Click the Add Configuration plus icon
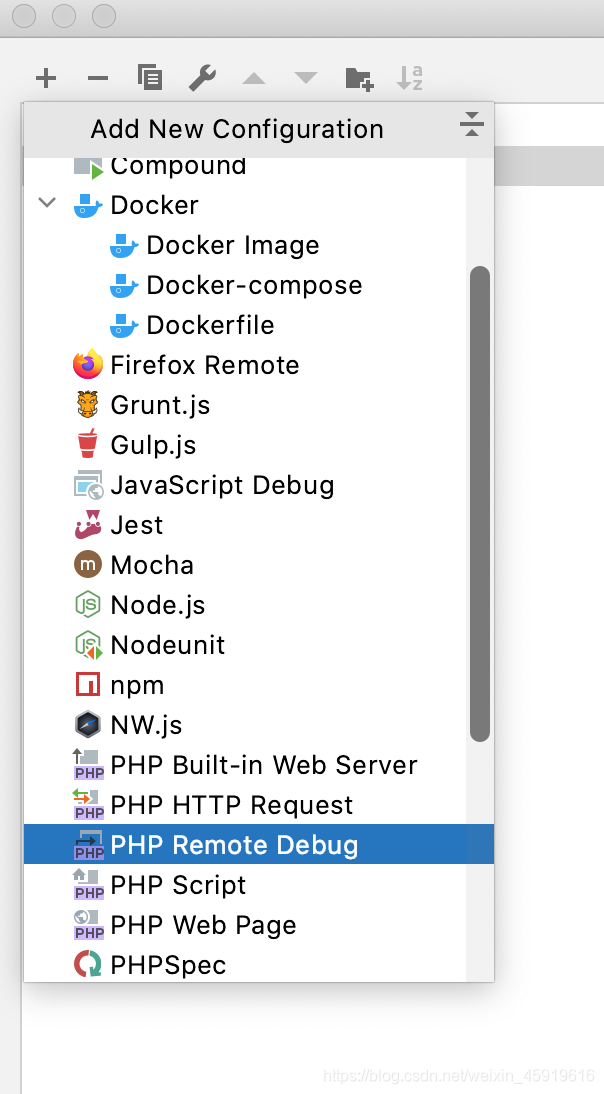The image size is (604, 1094). coord(45,77)
